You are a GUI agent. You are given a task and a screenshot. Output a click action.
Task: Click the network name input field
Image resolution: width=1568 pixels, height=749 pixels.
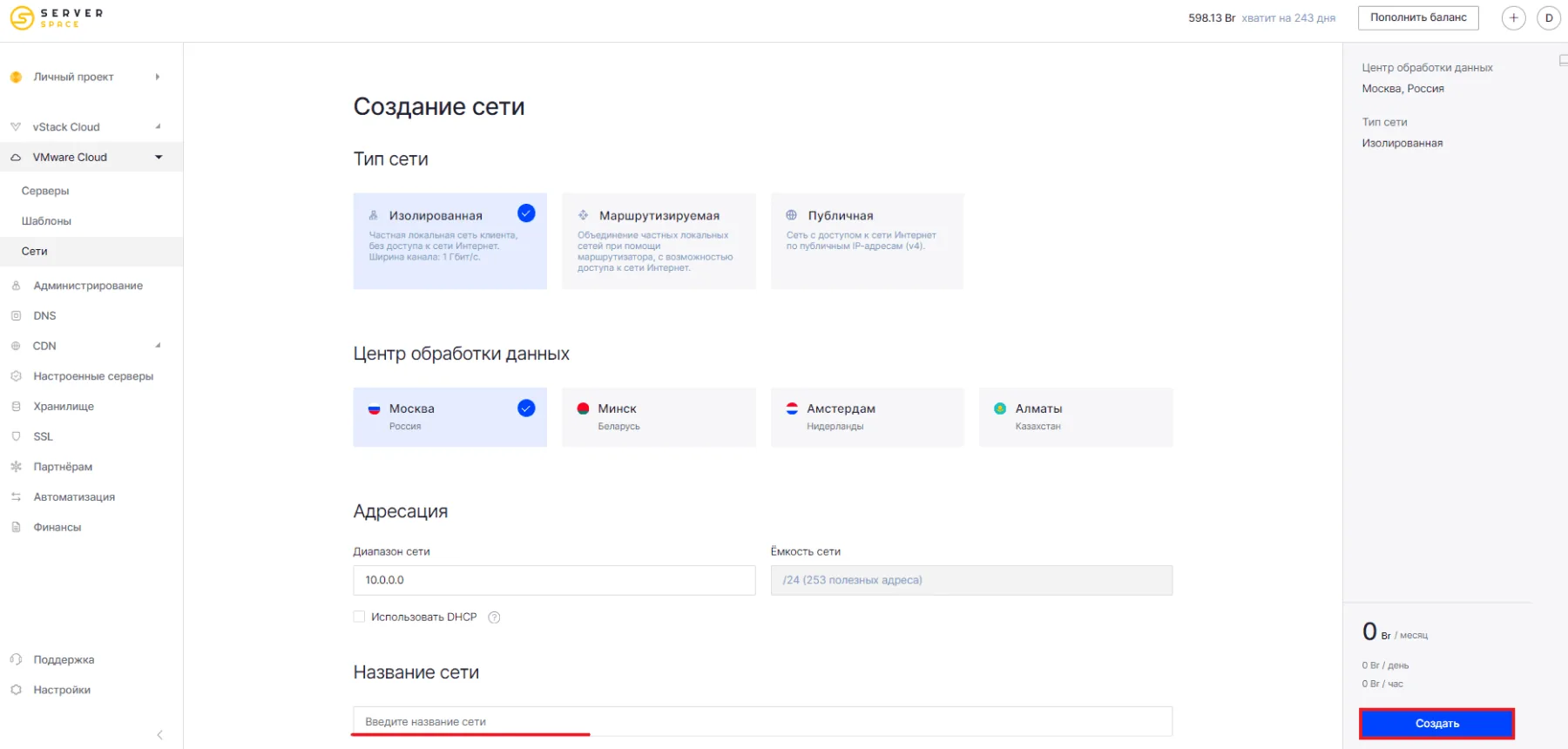[762, 721]
